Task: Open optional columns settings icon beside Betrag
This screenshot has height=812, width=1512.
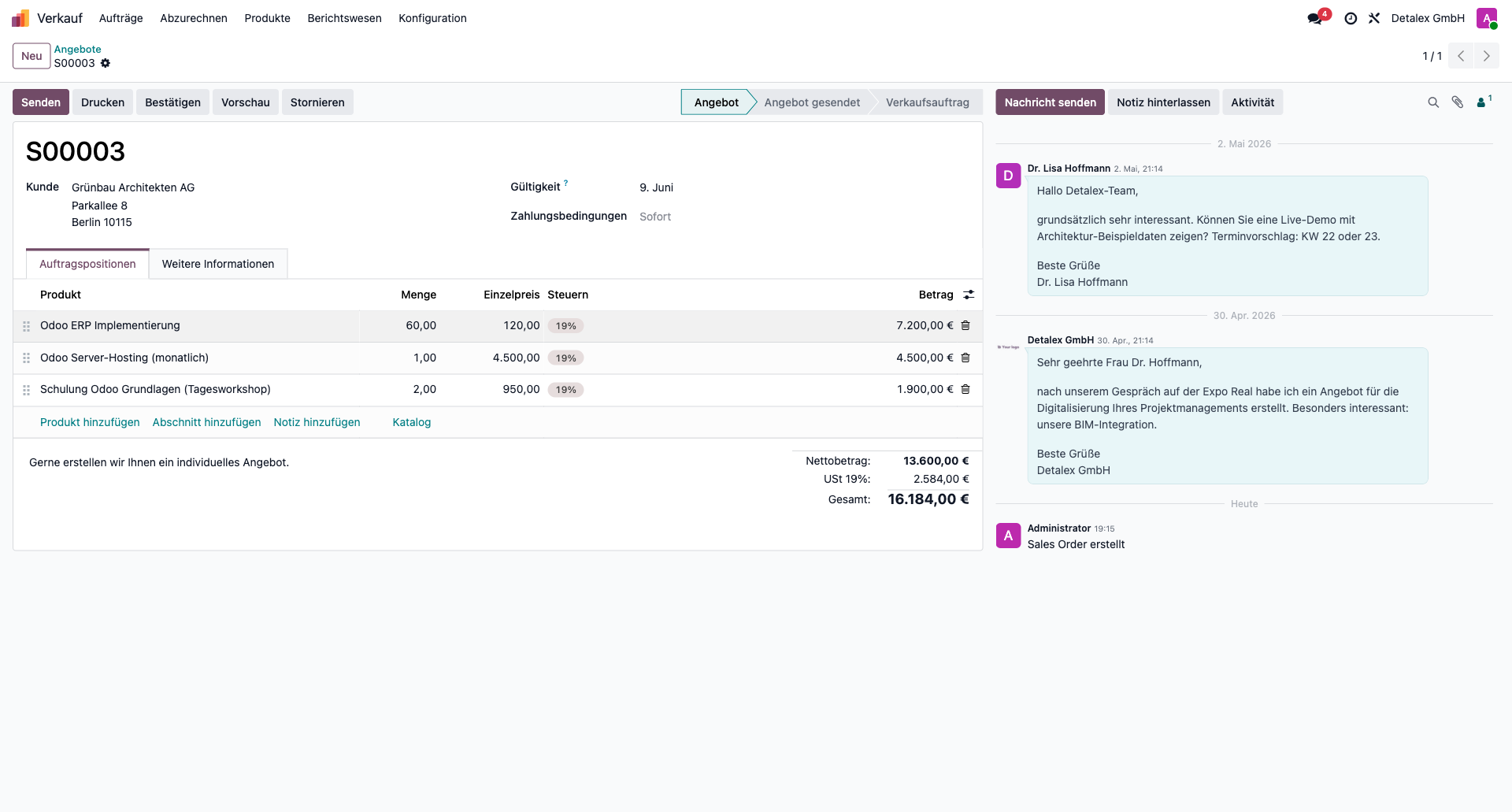Action: click(969, 295)
